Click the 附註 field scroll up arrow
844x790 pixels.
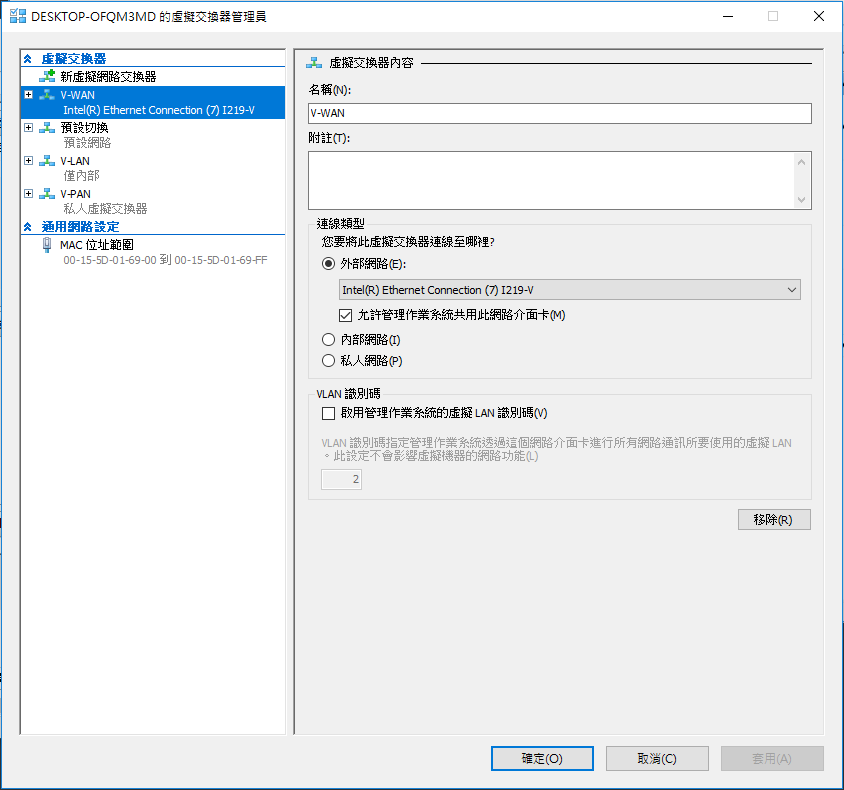802,161
